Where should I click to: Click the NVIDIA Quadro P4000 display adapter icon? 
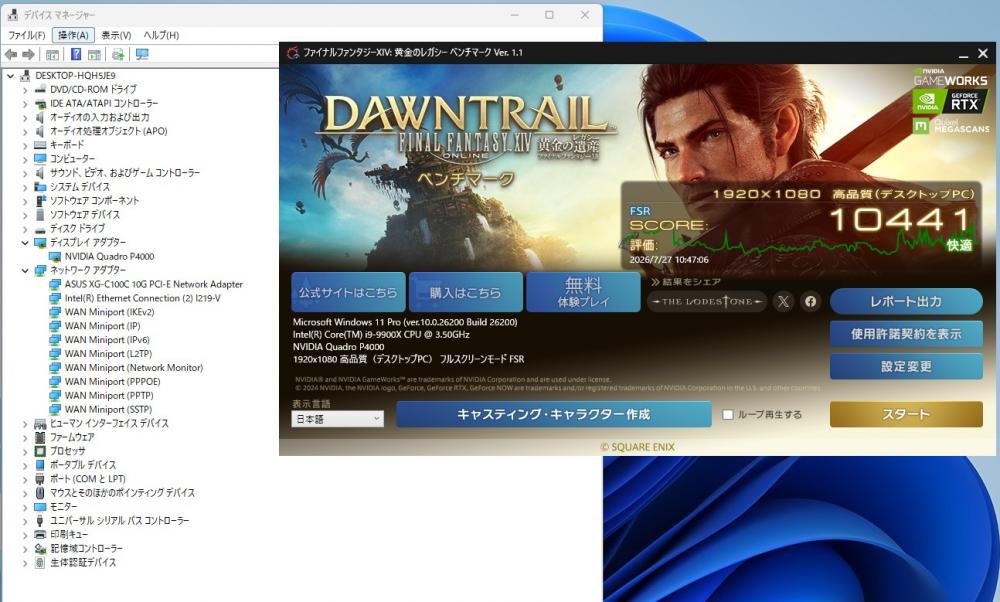tap(55, 256)
